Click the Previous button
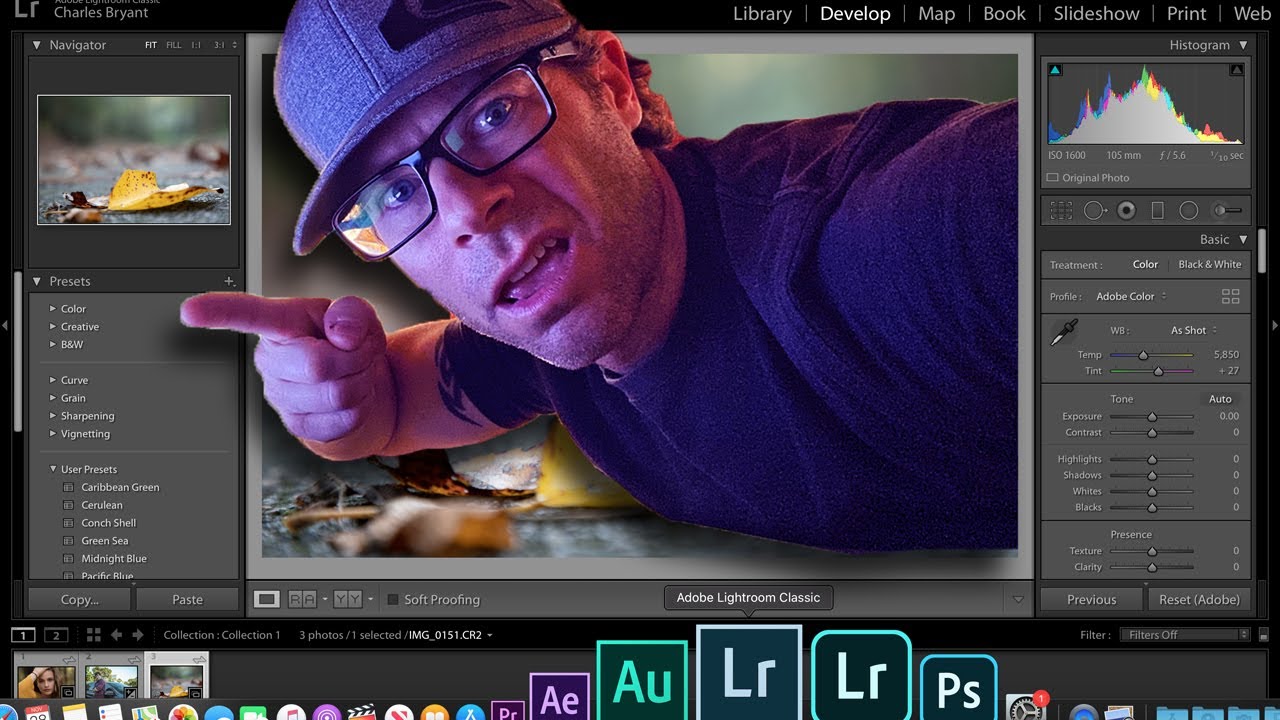Image resolution: width=1280 pixels, height=720 pixels. [1091, 600]
